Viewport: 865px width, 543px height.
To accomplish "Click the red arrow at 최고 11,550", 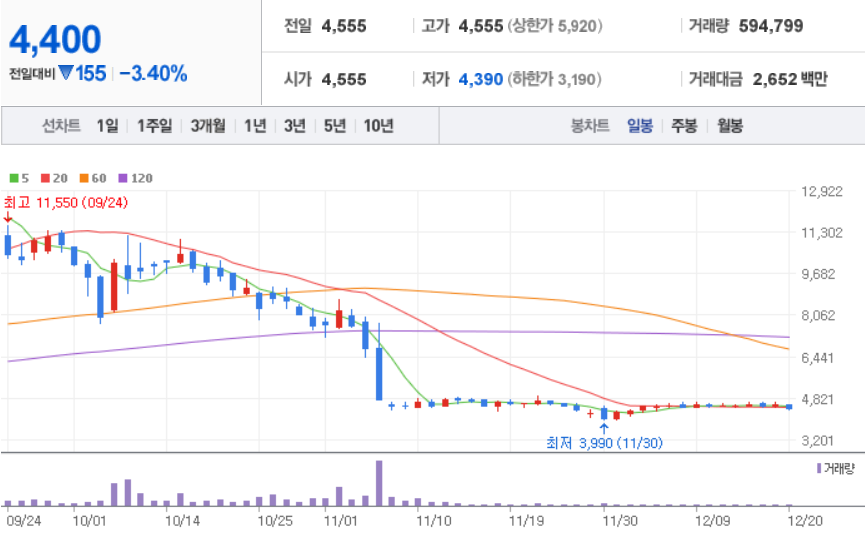I will click(8, 217).
